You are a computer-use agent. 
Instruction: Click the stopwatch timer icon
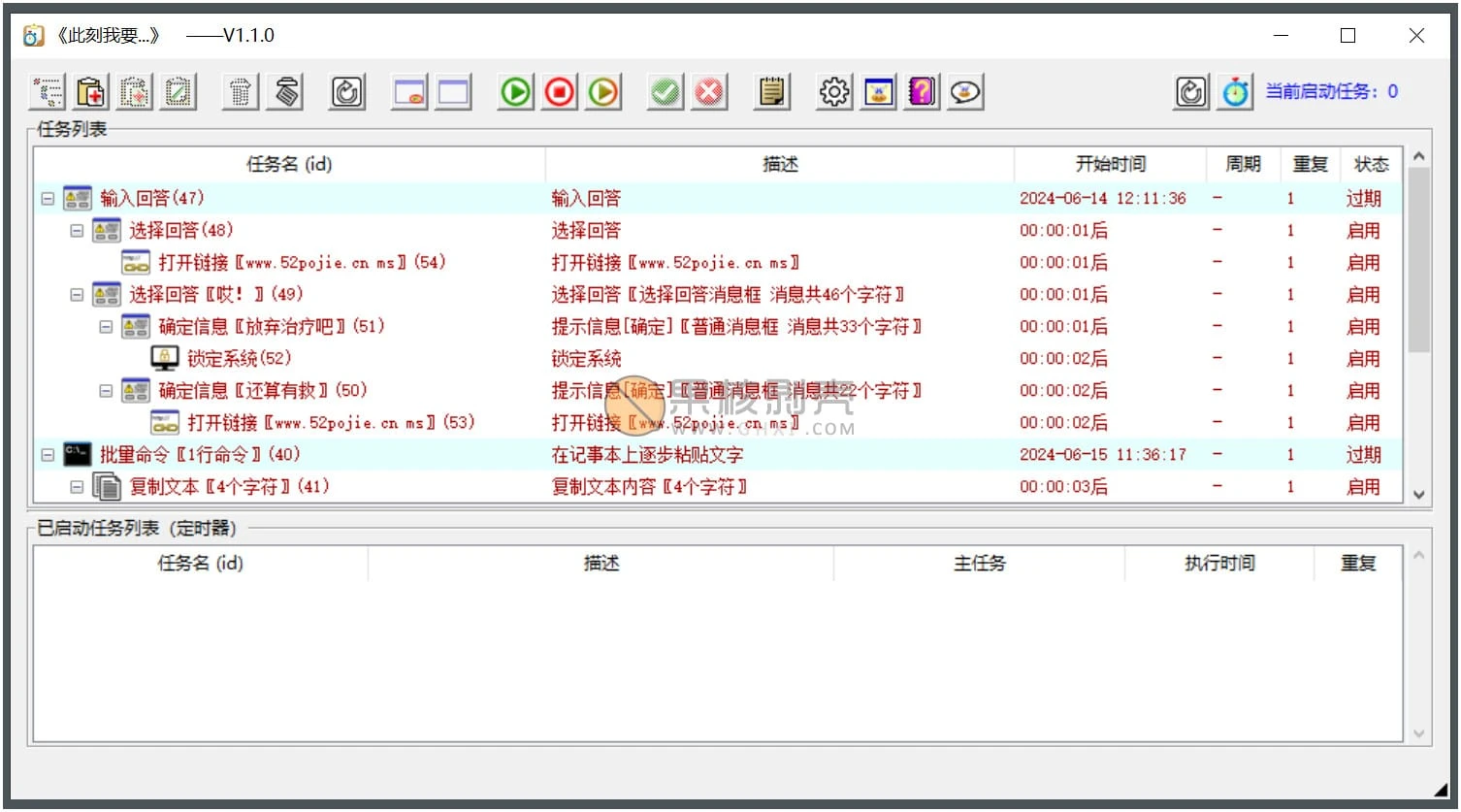(1235, 92)
